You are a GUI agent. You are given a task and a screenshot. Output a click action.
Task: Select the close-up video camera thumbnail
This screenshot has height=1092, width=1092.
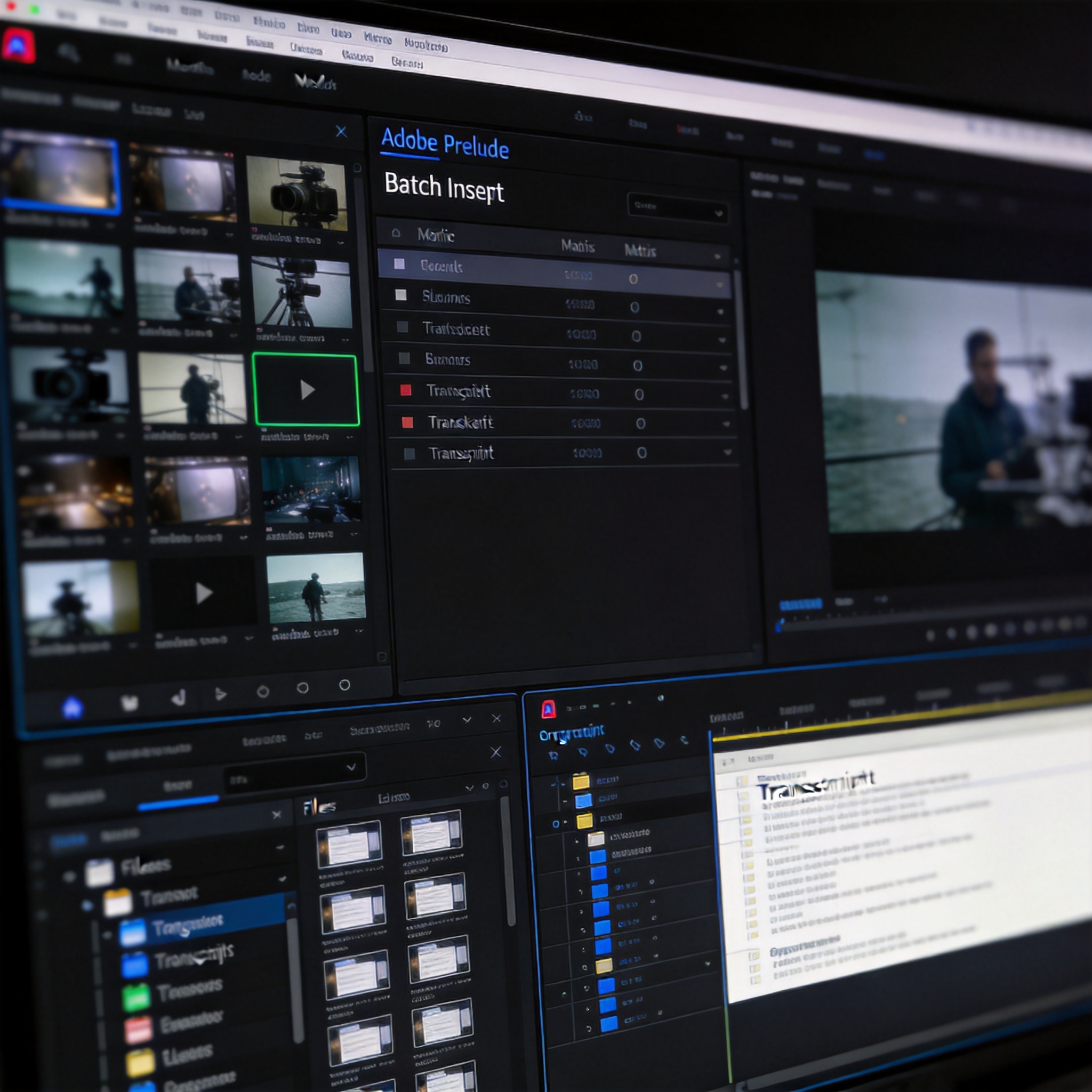[298, 194]
